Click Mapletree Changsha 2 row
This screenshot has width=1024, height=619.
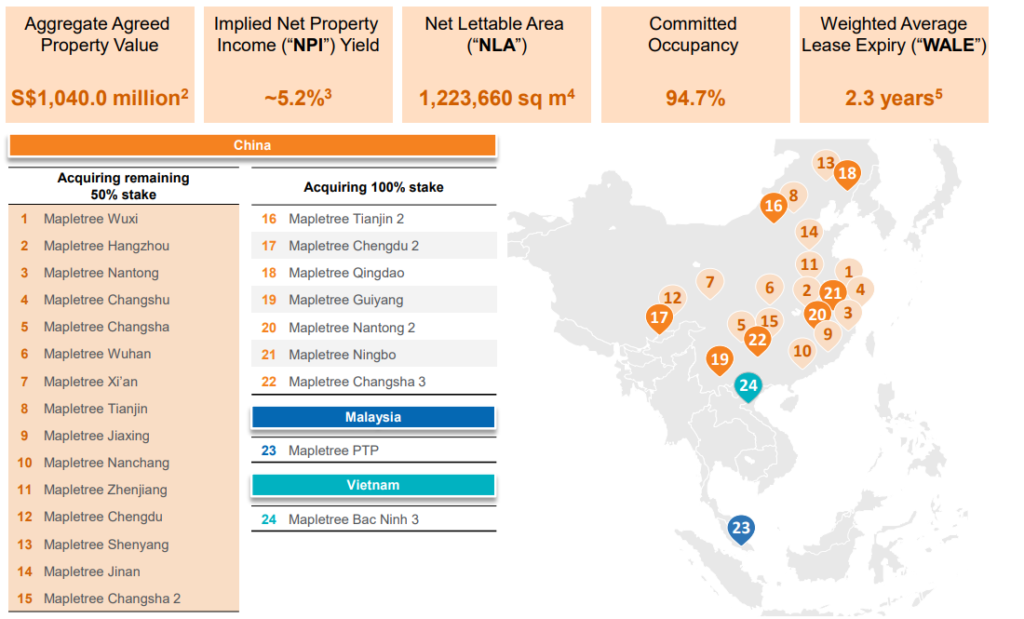[123, 599]
